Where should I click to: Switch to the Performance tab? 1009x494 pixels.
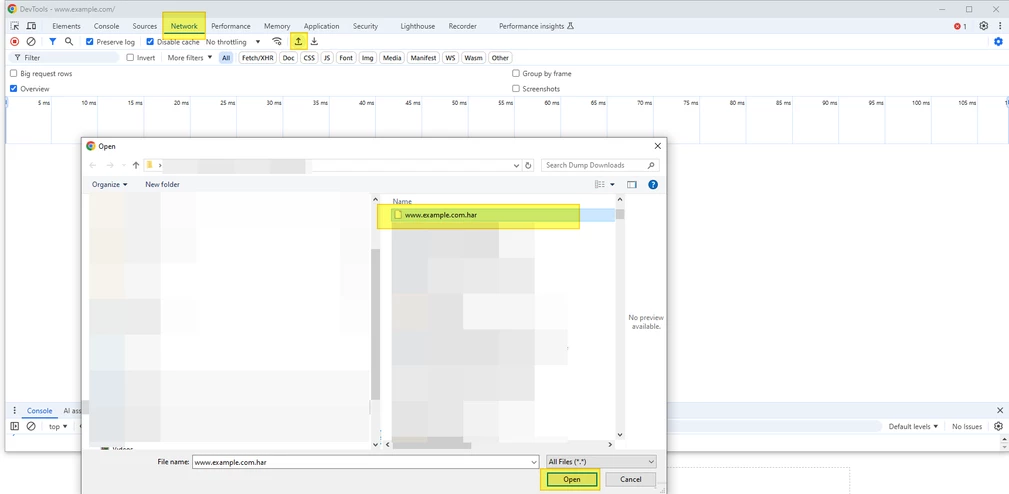pyautogui.click(x=230, y=26)
